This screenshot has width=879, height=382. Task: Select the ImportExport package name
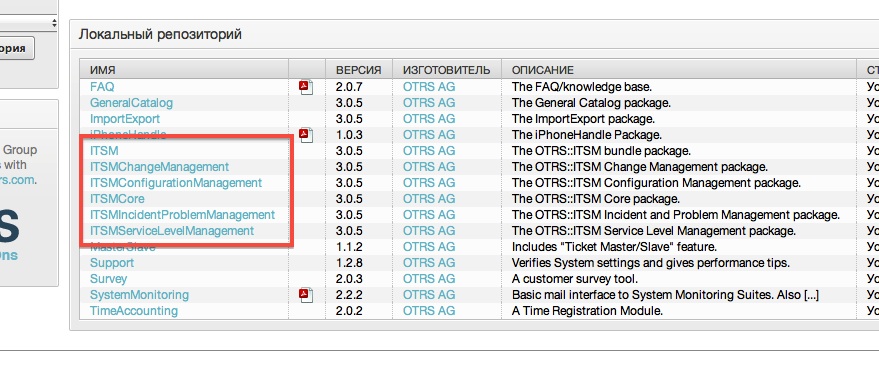coord(124,119)
